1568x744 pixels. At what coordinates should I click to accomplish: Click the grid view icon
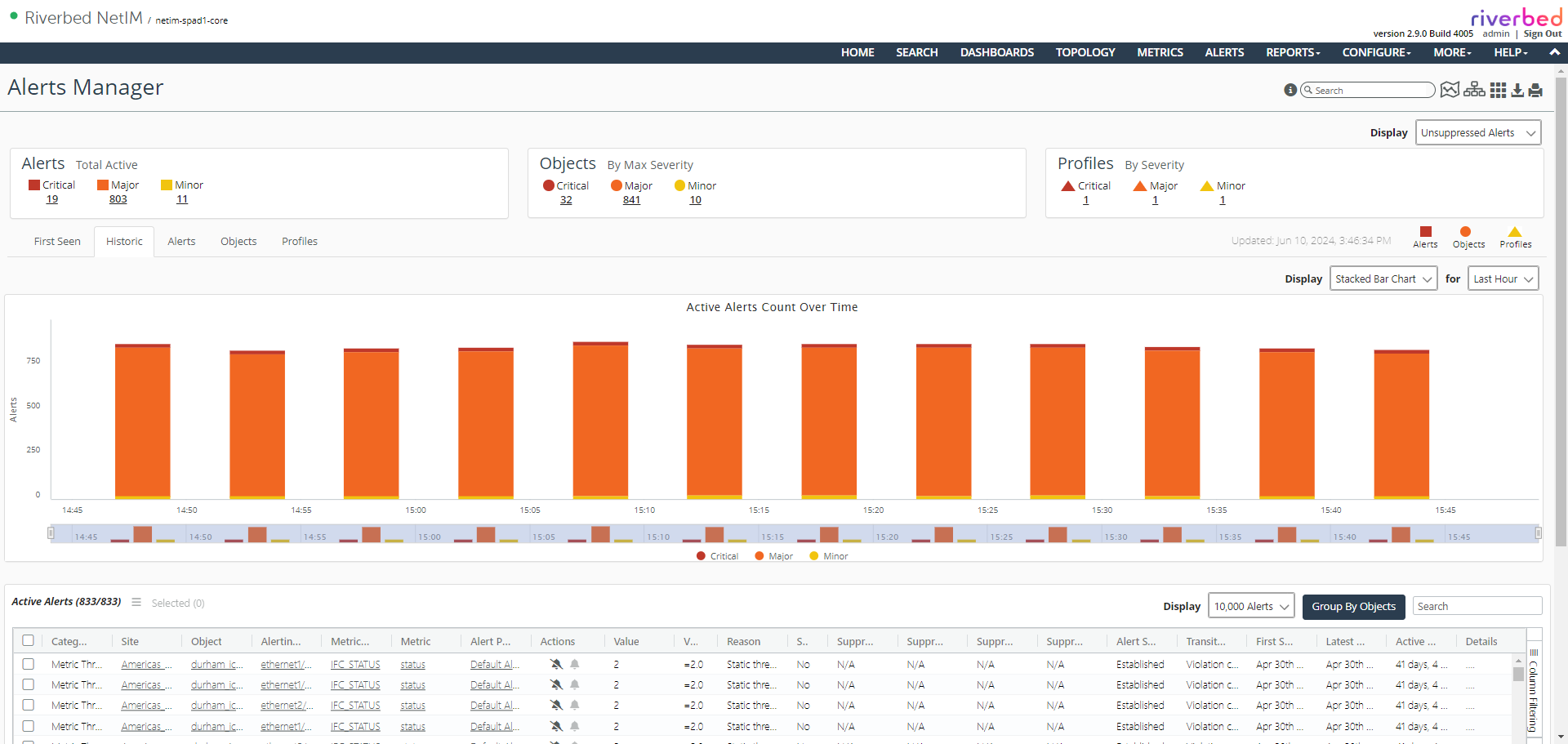tap(1498, 90)
